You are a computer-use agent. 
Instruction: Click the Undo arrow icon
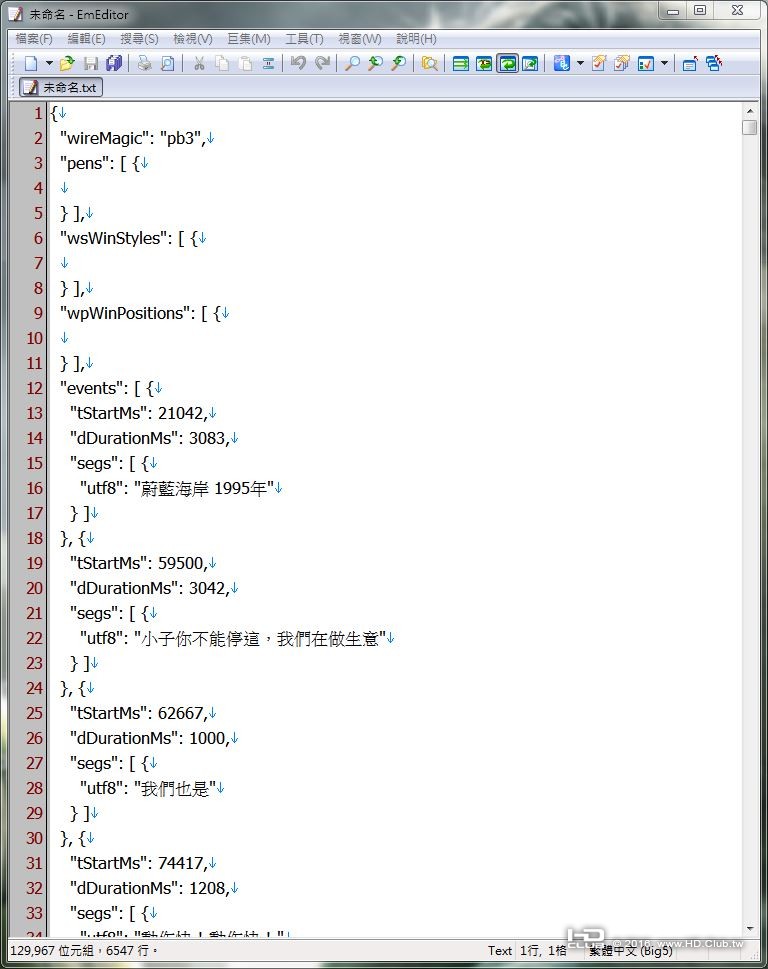298,63
